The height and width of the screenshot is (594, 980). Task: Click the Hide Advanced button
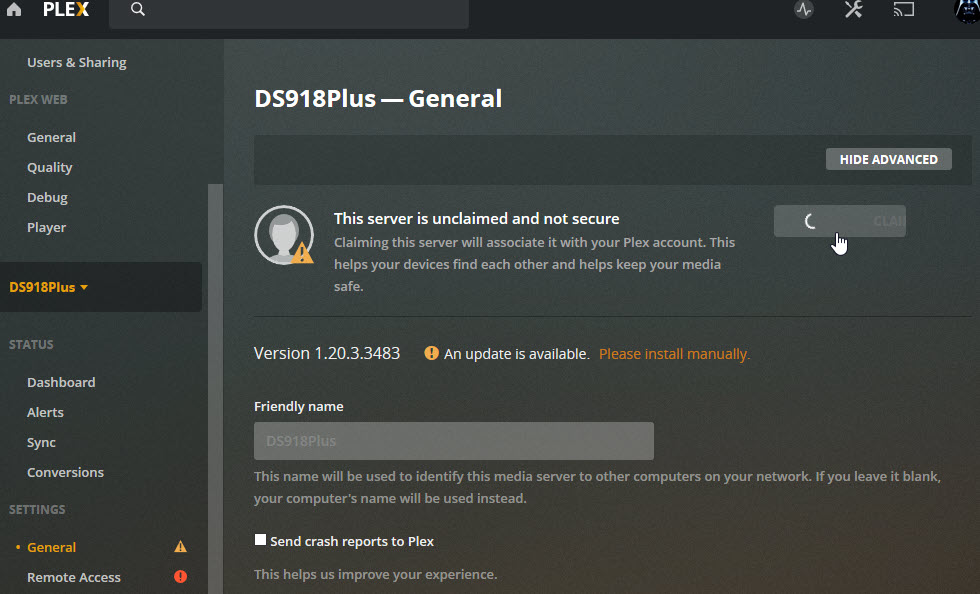click(889, 159)
